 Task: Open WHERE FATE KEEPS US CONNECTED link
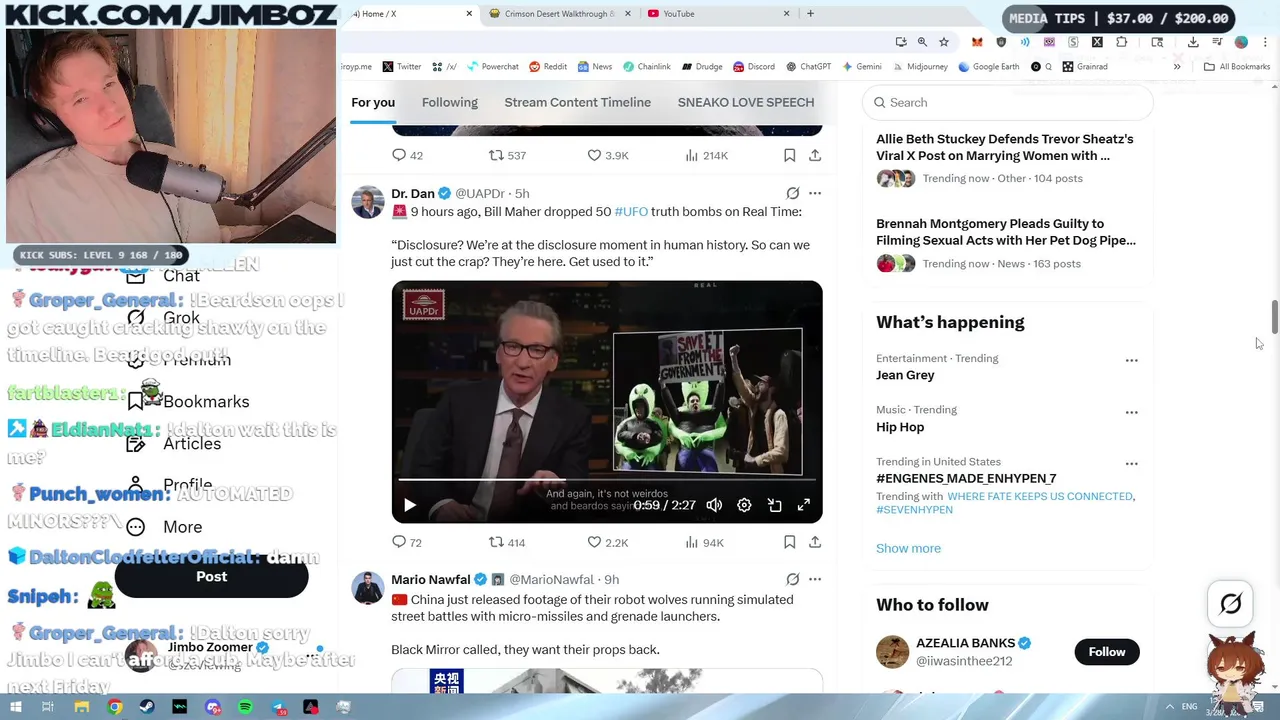(1040, 496)
